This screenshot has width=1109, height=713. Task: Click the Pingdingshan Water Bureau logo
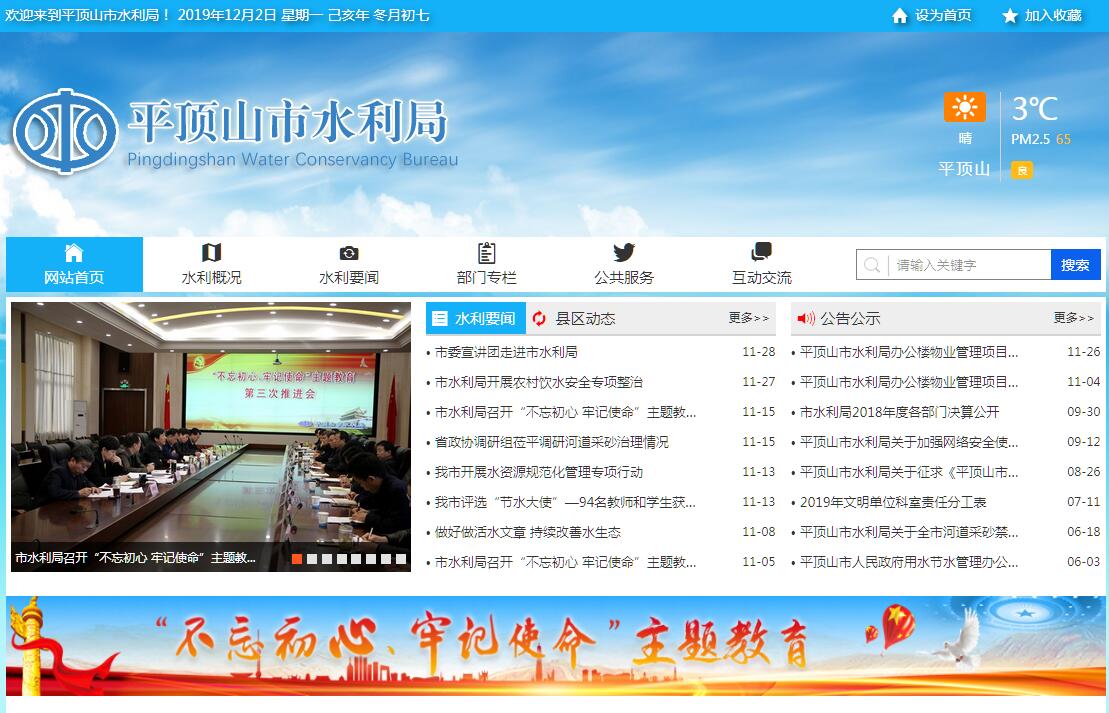coord(65,131)
